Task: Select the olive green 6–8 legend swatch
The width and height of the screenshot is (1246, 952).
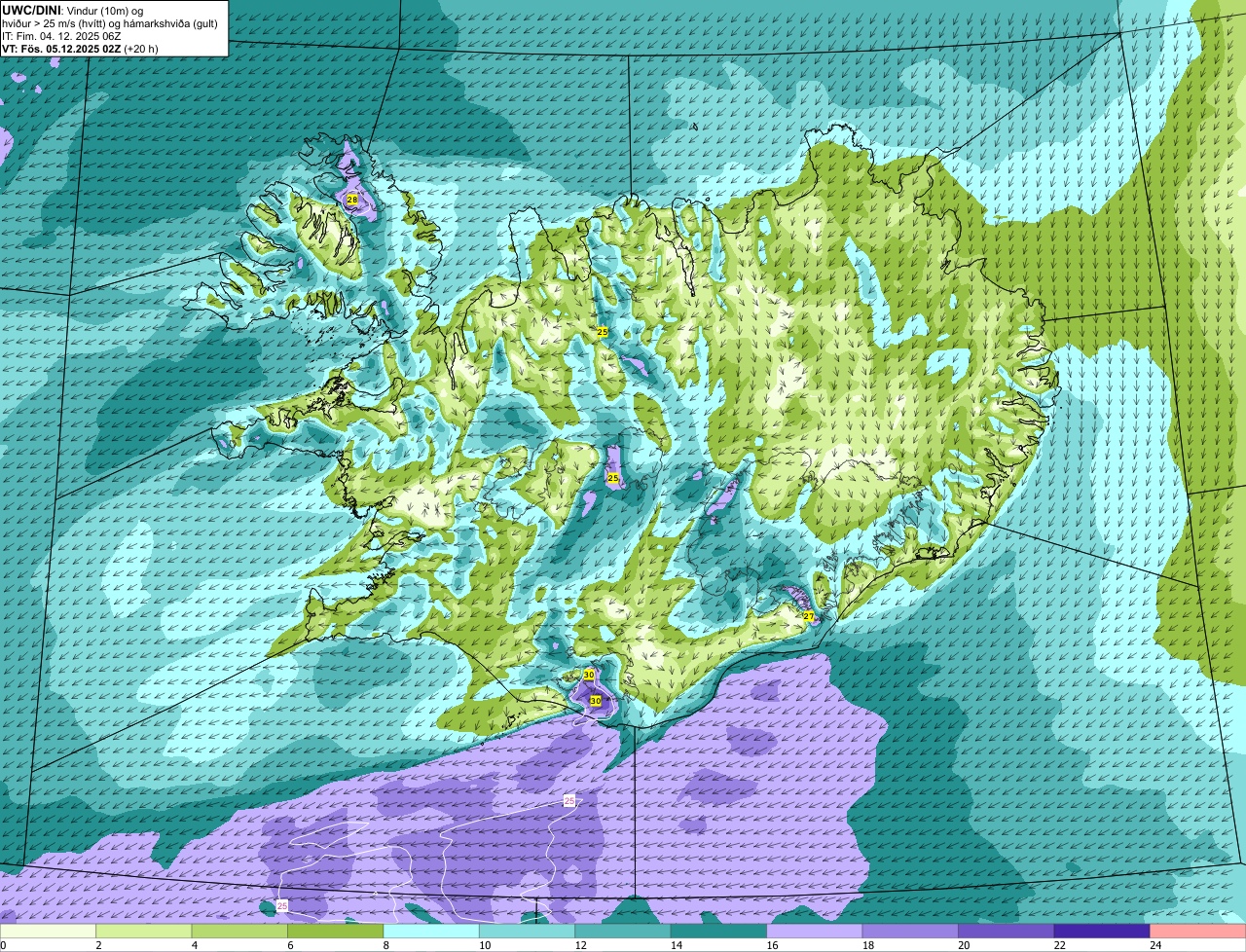Action: coord(336,932)
